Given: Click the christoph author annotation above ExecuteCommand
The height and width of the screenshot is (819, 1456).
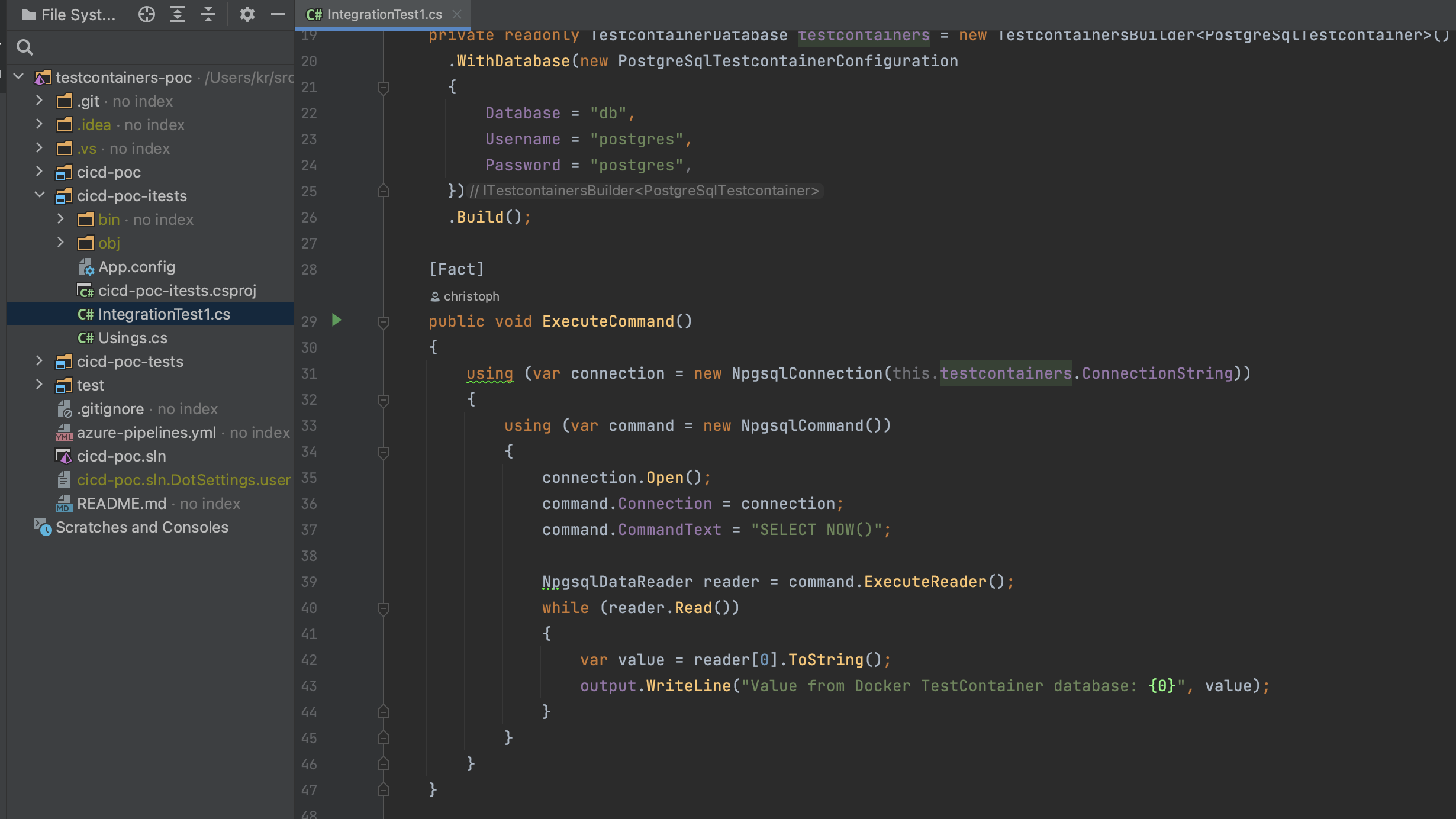Looking at the screenshot, I should coord(465,296).
